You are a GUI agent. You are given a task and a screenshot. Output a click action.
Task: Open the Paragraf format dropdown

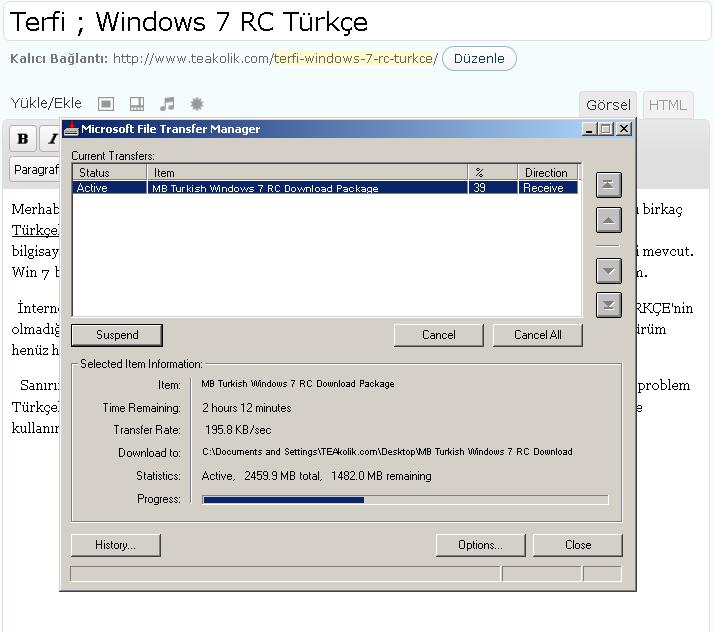click(x=35, y=170)
